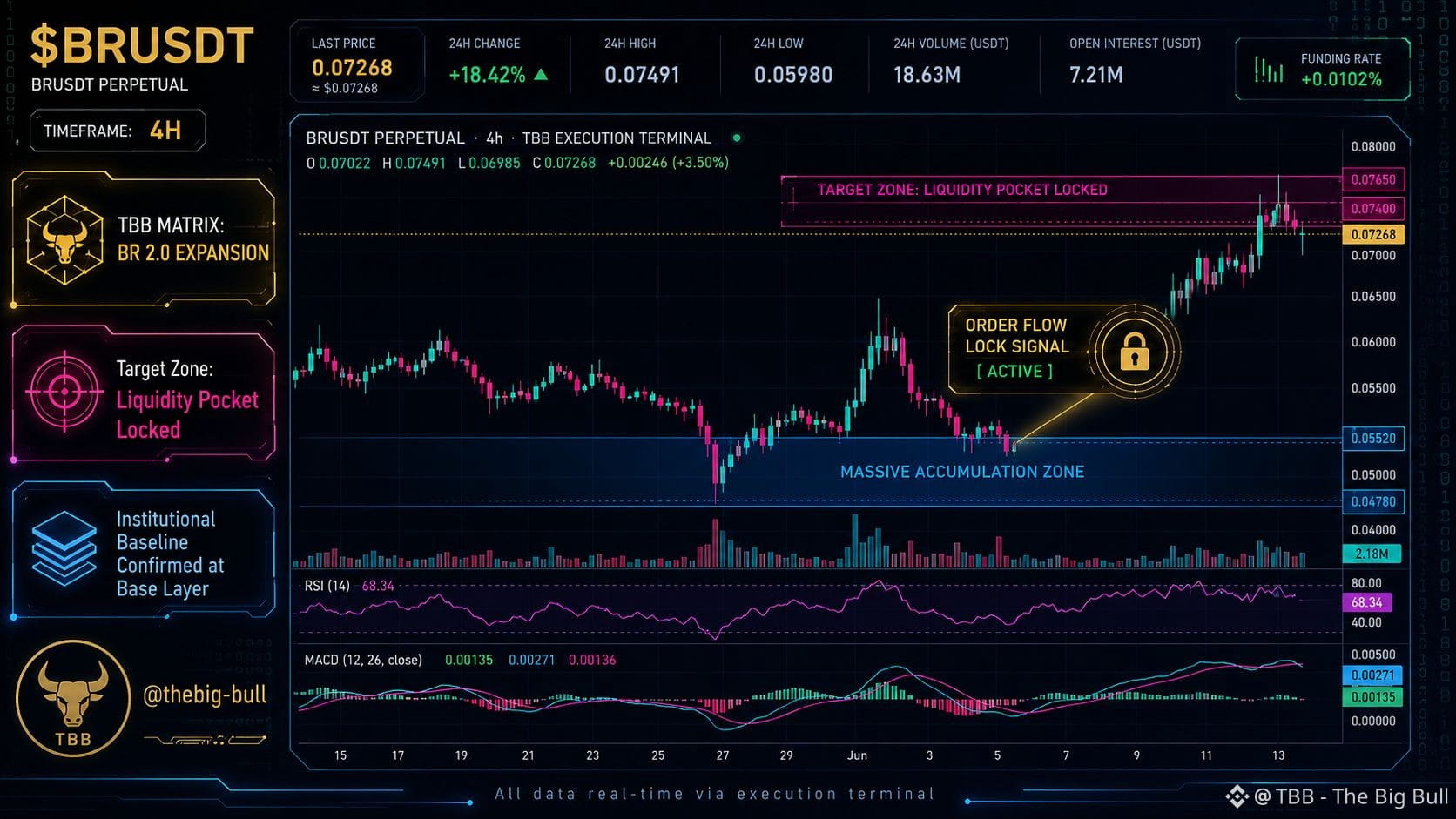Image resolution: width=1456 pixels, height=819 pixels.
Task: Click the pink 0.07400 price axis tag
Action: click(x=1373, y=208)
